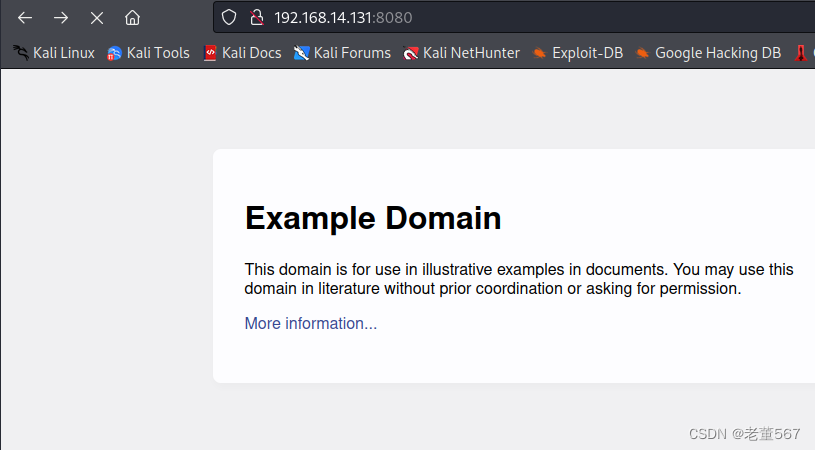Go back using the left arrow button

coord(25,18)
